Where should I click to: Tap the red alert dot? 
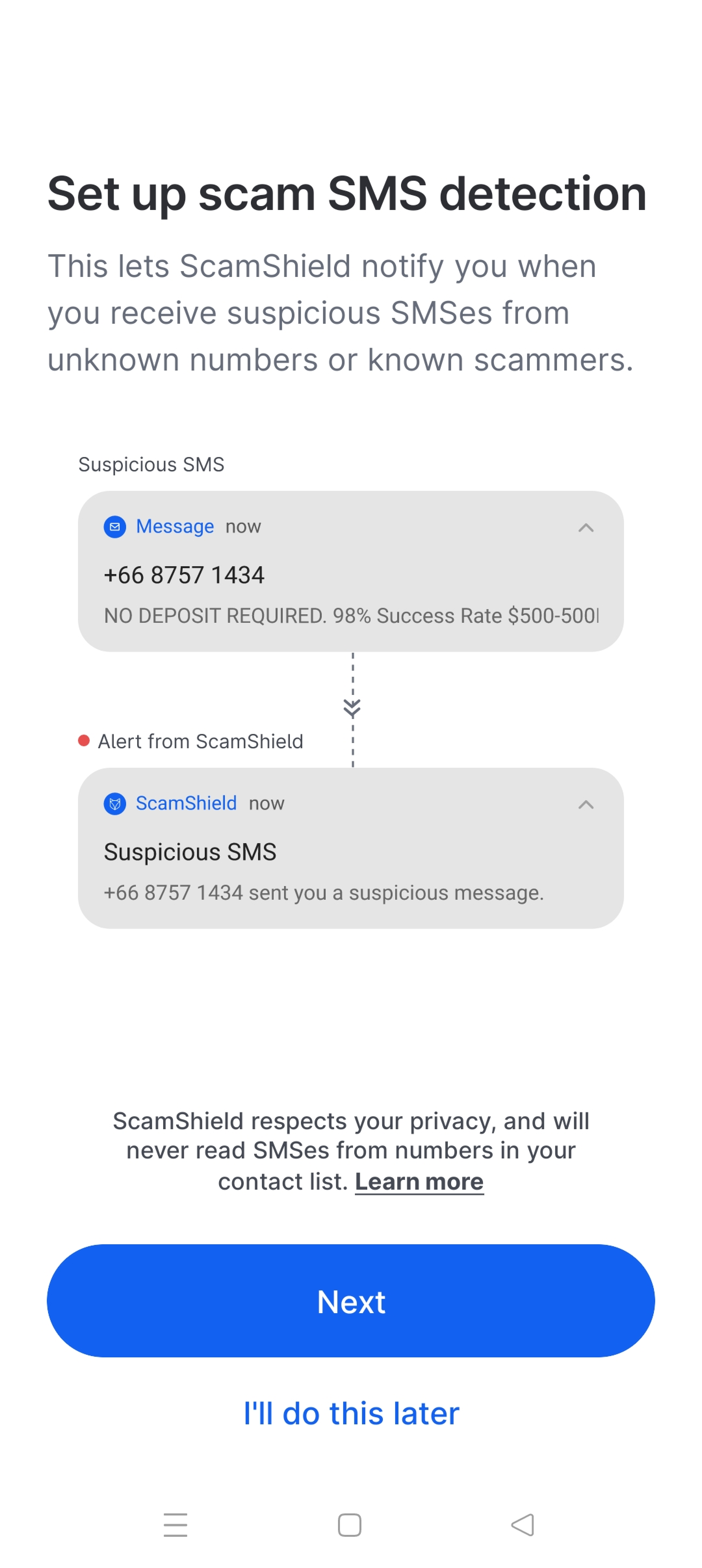tap(84, 741)
